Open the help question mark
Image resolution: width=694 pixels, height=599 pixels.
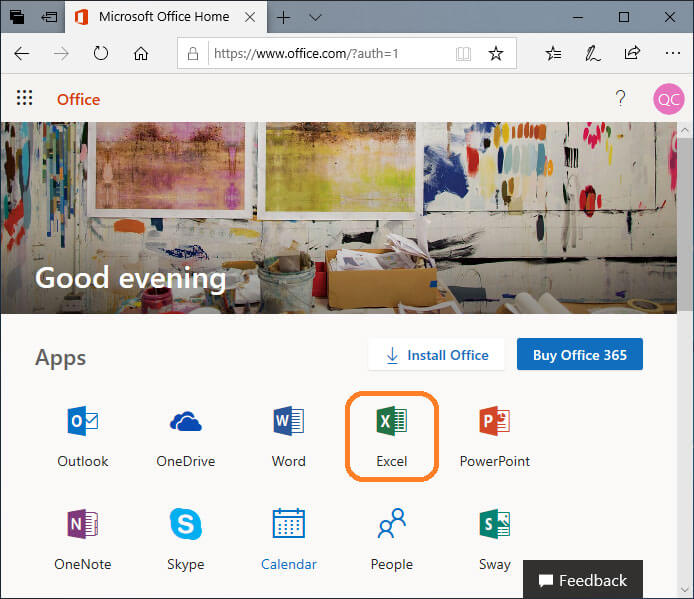point(621,98)
